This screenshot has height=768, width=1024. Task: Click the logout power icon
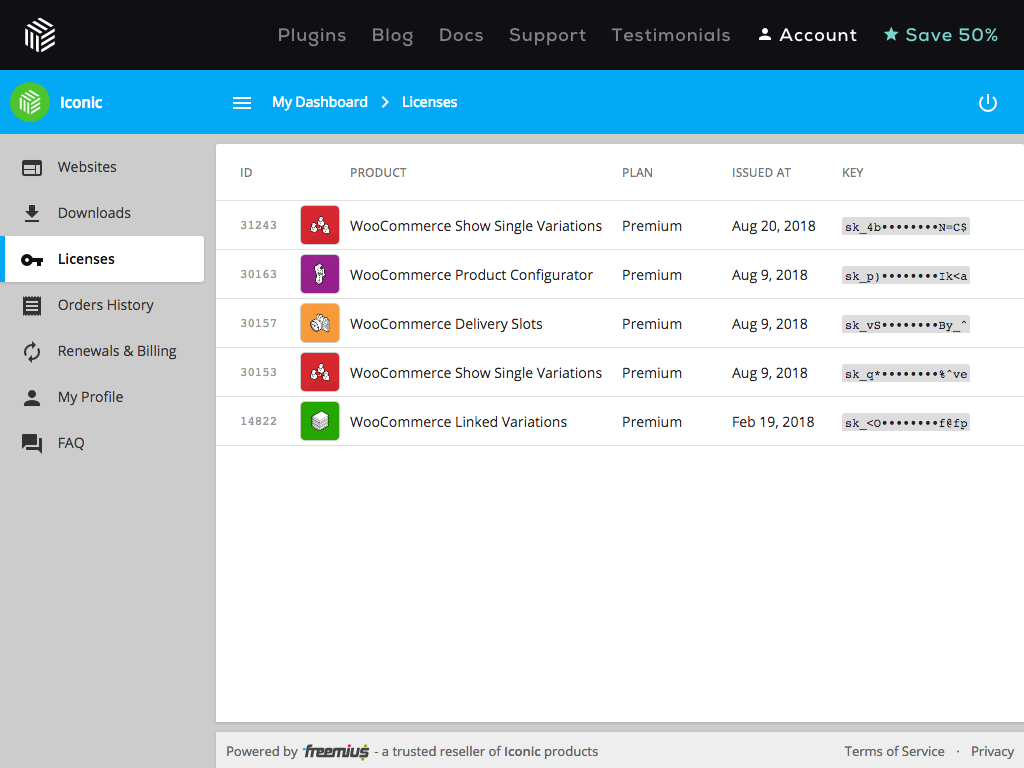988,102
